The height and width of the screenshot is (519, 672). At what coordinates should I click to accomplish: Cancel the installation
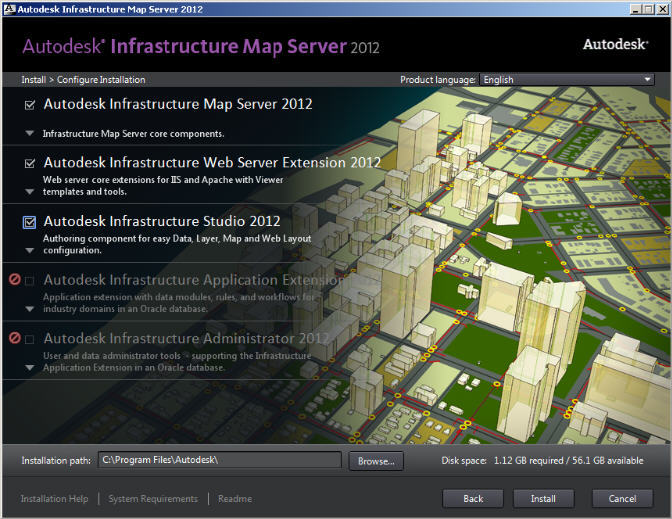[x=622, y=498]
